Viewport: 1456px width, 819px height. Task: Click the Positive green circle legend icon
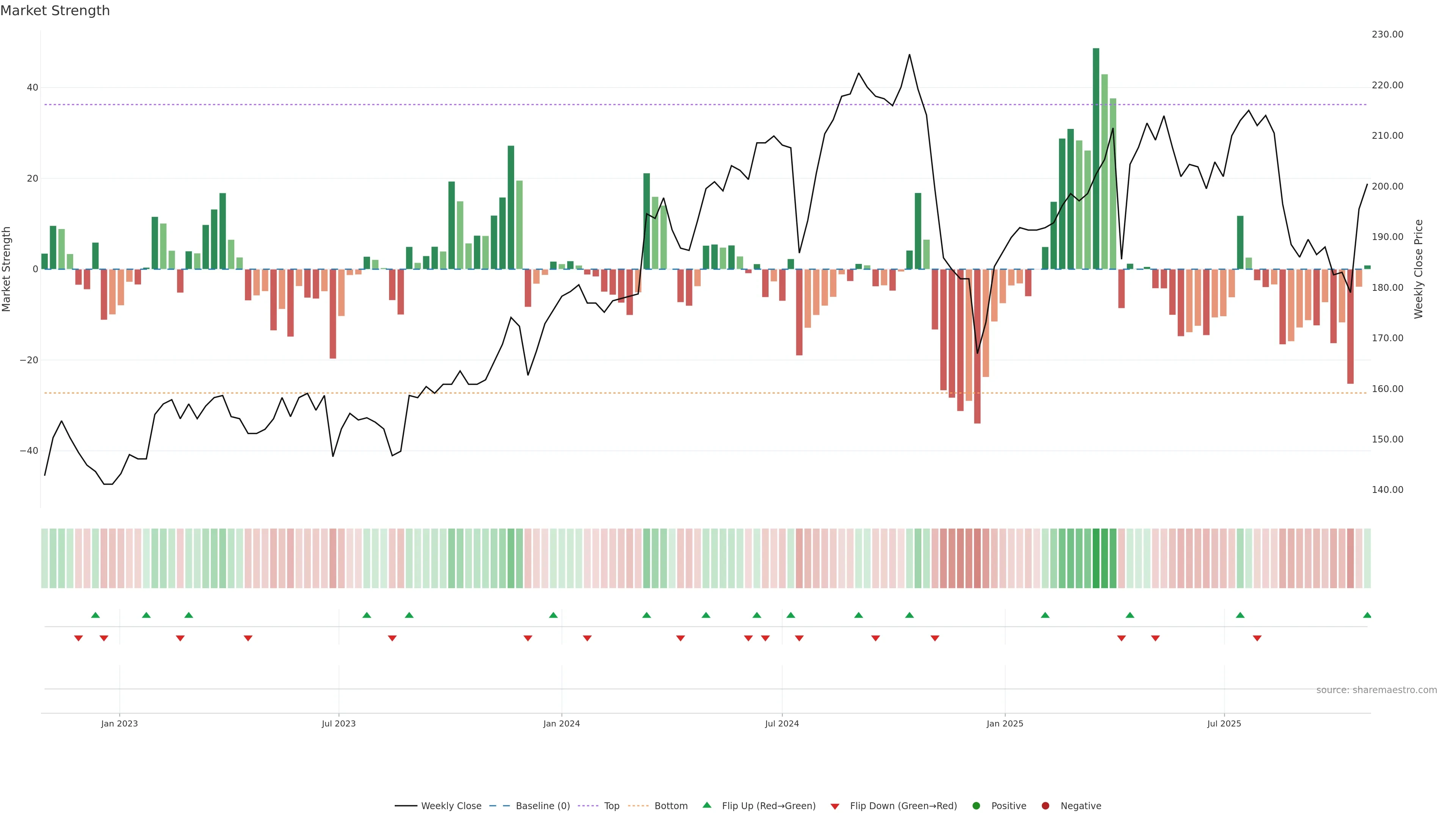coord(976,806)
